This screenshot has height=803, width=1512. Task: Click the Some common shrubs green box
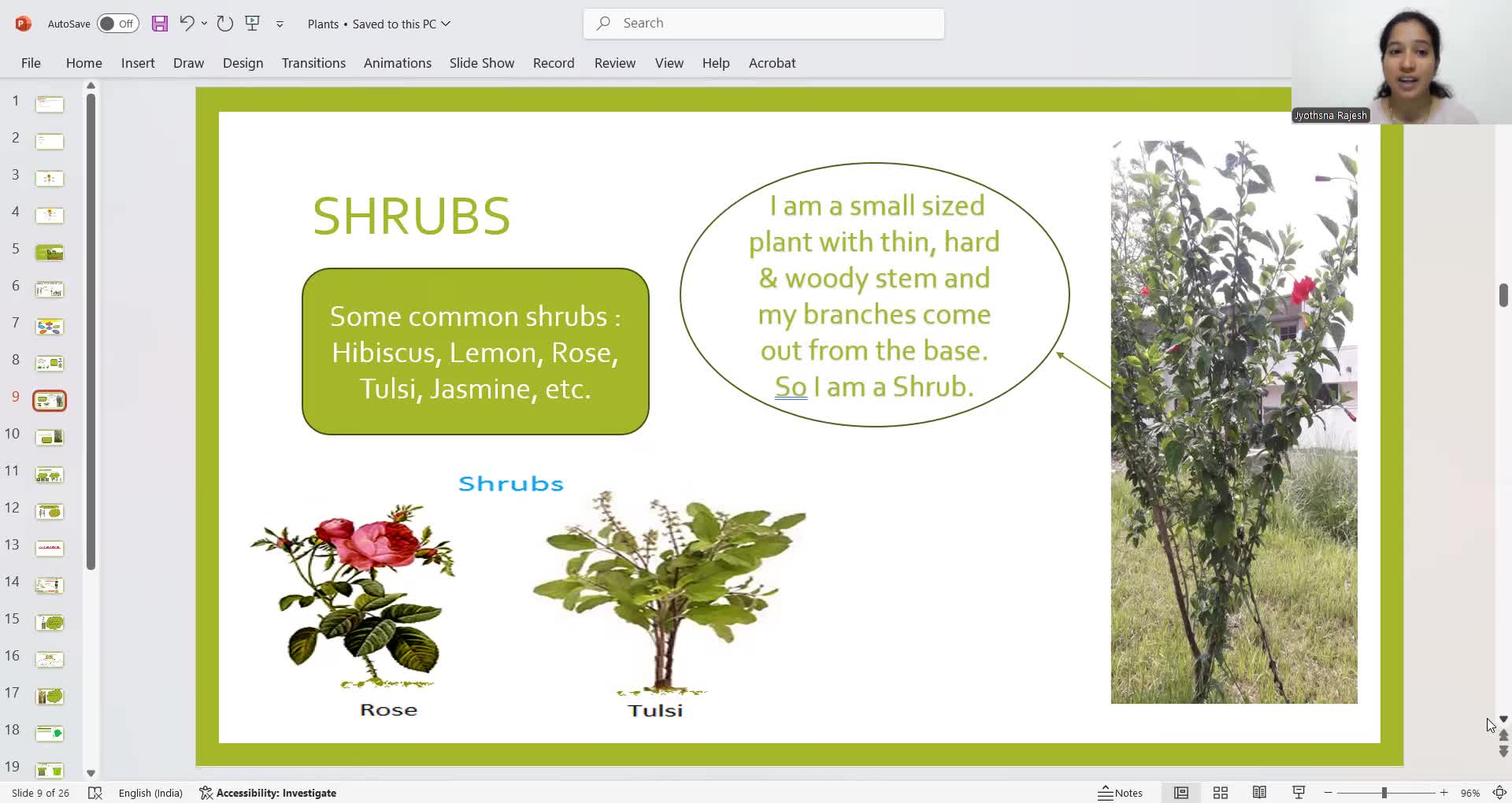476,351
